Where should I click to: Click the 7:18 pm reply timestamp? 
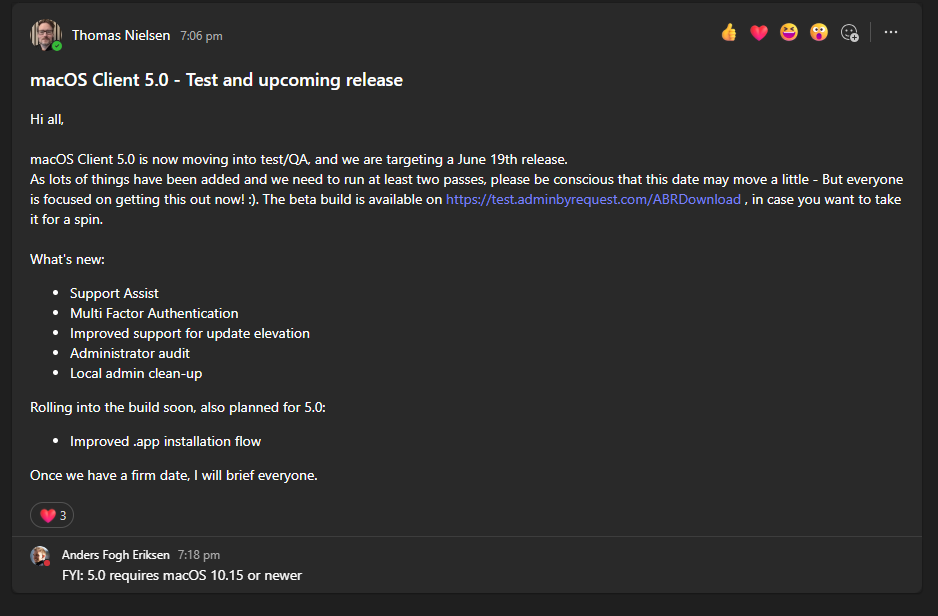coord(199,555)
